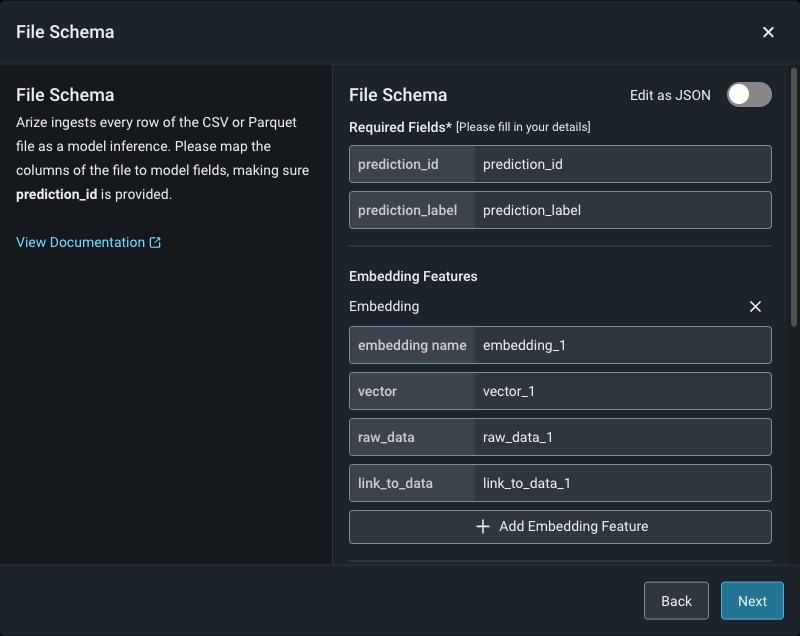Viewport: 800px width, 636px height.
Task: Click the Embedding Features section heading
Action: (413, 276)
